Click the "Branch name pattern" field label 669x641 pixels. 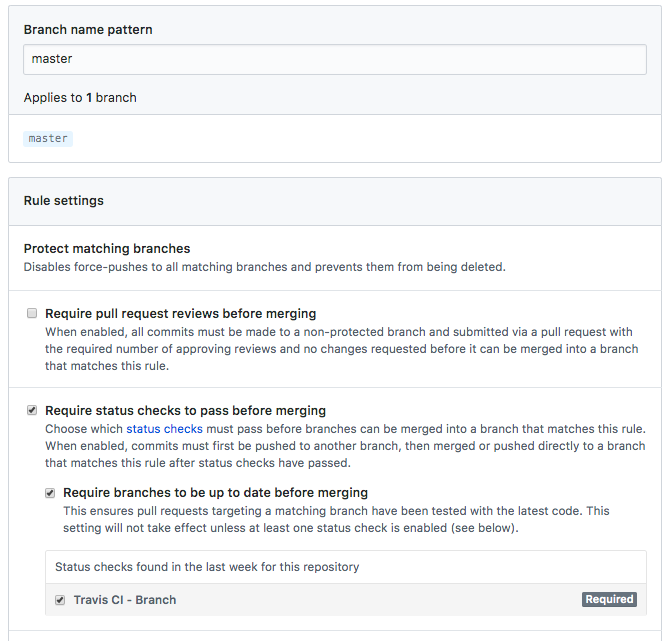click(x=88, y=30)
